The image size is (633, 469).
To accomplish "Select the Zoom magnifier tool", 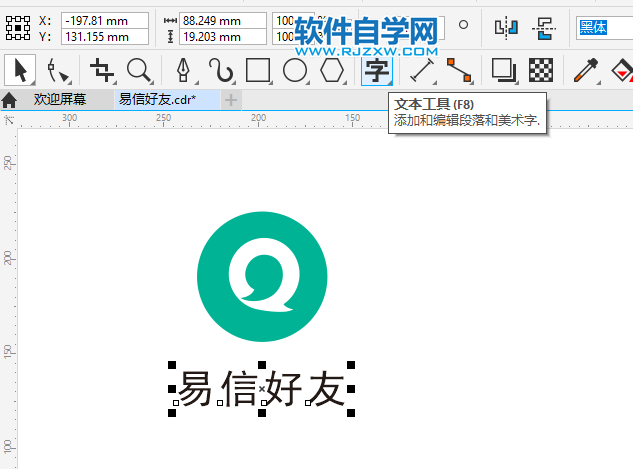I will (x=139, y=70).
